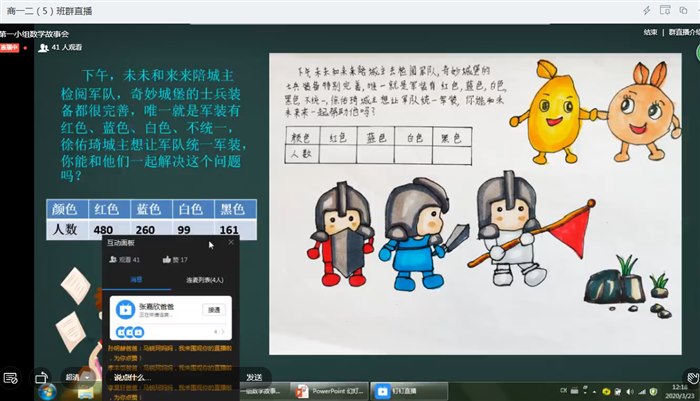
Task: Close the 互动面板 interaction panel
Action: point(231,242)
